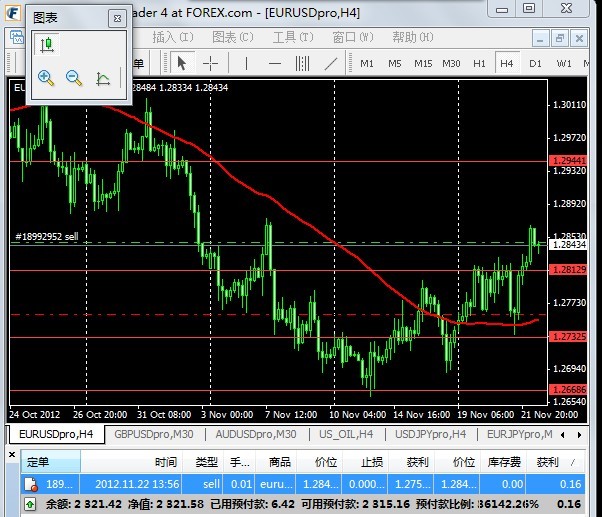Switch to M5 timeframe
The height and width of the screenshot is (517, 602).
pos(395,63)
